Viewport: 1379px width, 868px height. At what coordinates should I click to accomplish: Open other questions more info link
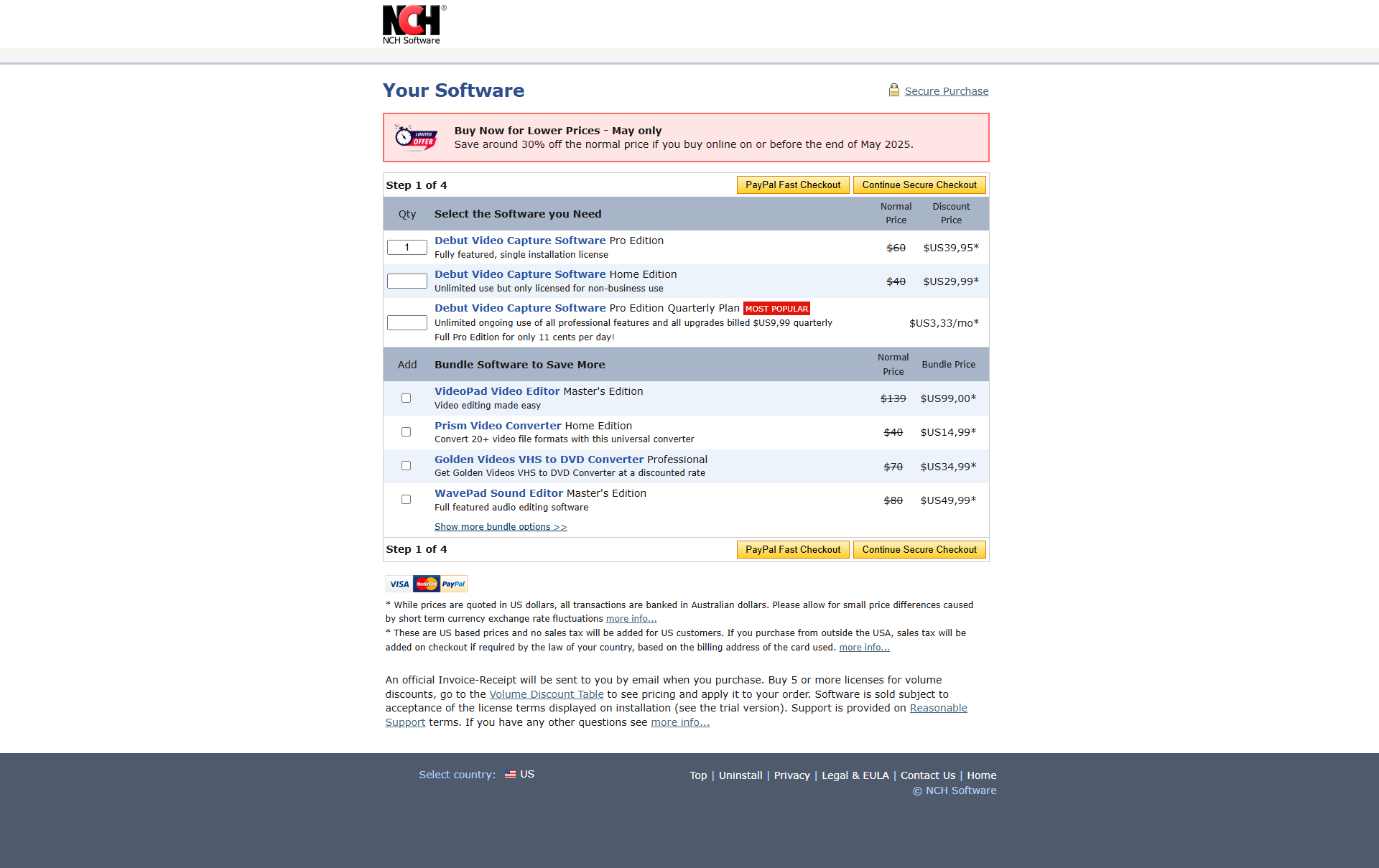click(680, 722)
